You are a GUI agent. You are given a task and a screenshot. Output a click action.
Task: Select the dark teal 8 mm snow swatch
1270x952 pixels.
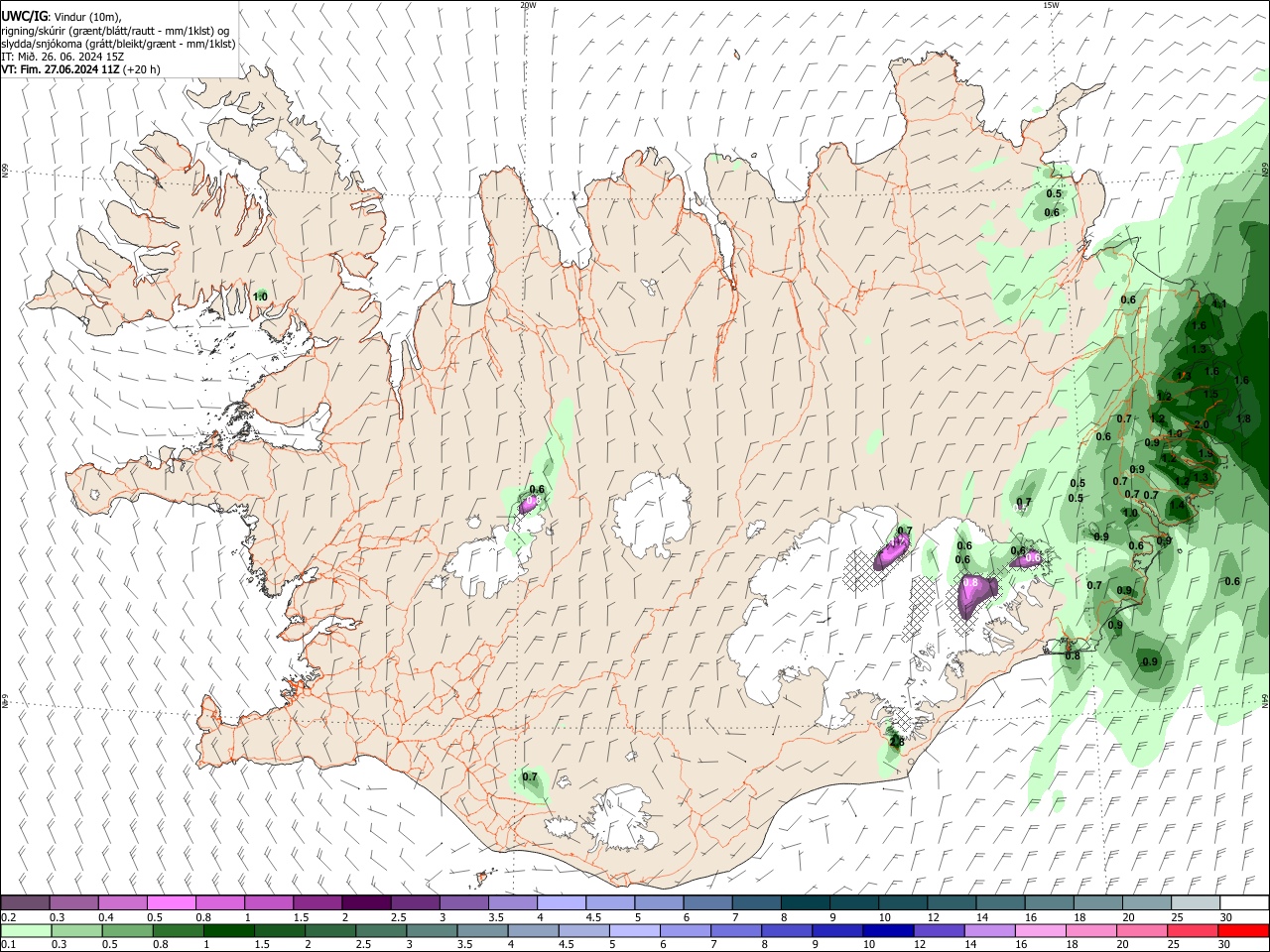coord(804,902)
